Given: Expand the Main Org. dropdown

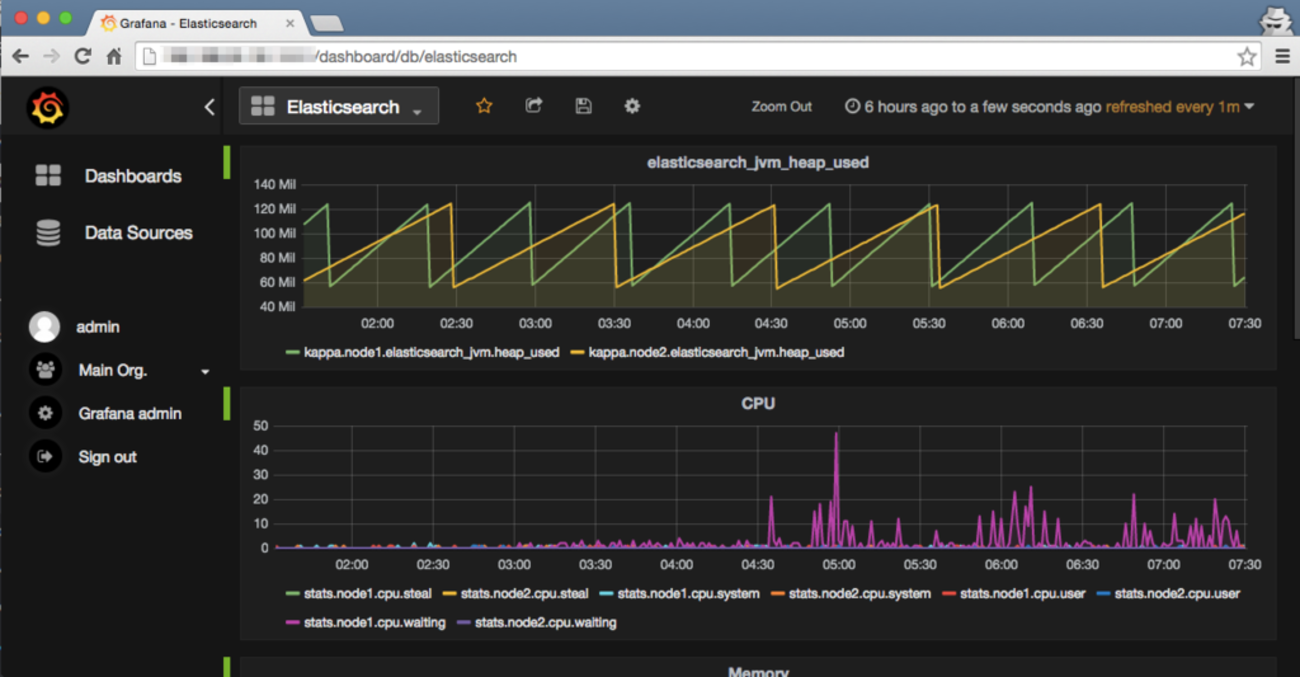Looking at the screenshot, I should point(205,371).
